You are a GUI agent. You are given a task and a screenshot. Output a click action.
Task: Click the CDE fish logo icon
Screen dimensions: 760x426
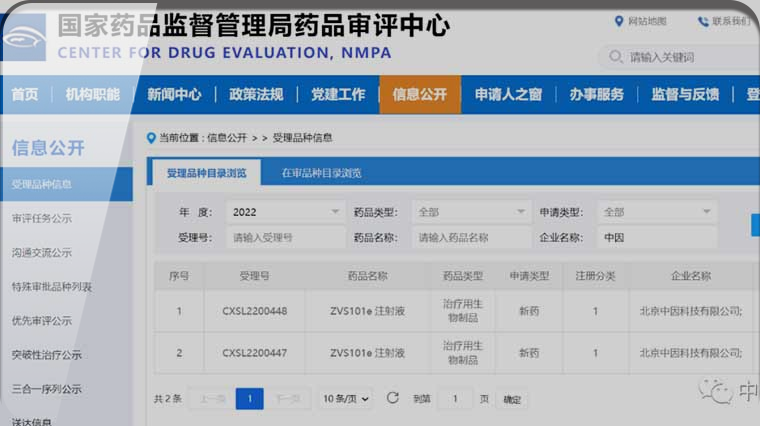point(25,37)
